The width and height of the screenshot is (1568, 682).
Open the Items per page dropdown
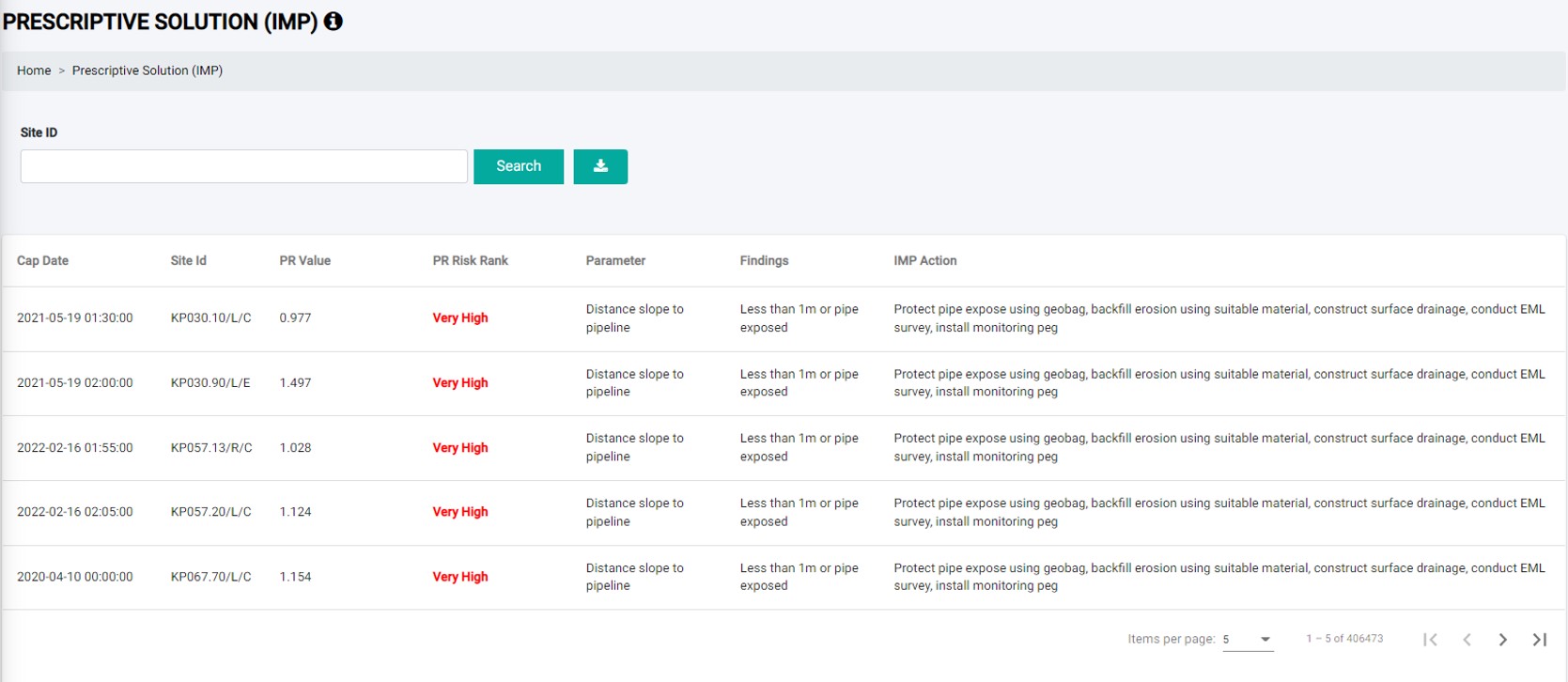tap(1248, 640)
